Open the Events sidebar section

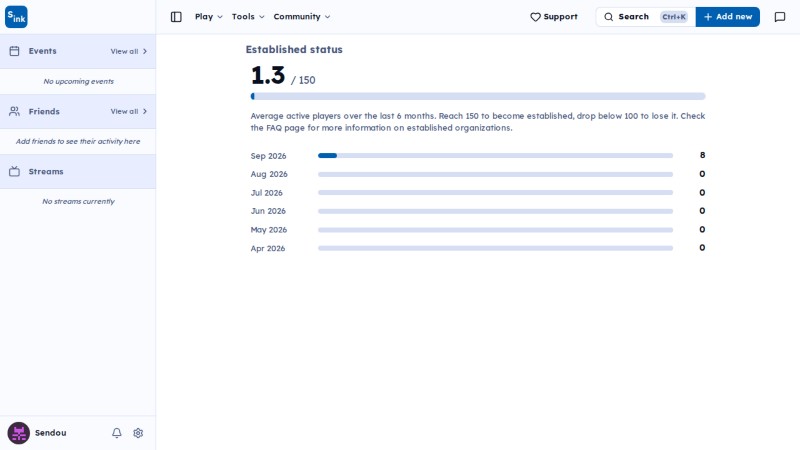click(x=78, y=51)
